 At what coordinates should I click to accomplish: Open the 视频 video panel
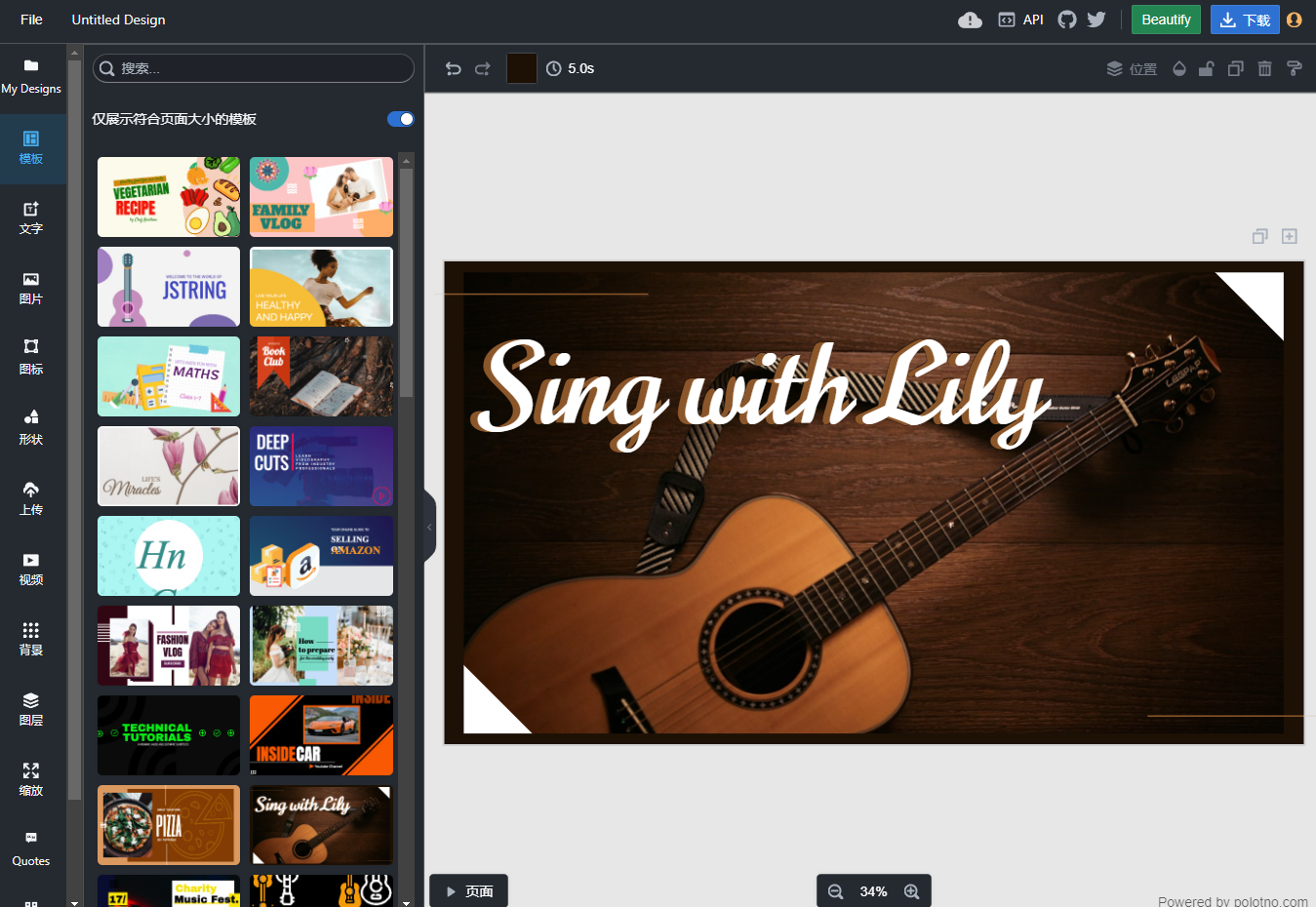coord(31,570)
